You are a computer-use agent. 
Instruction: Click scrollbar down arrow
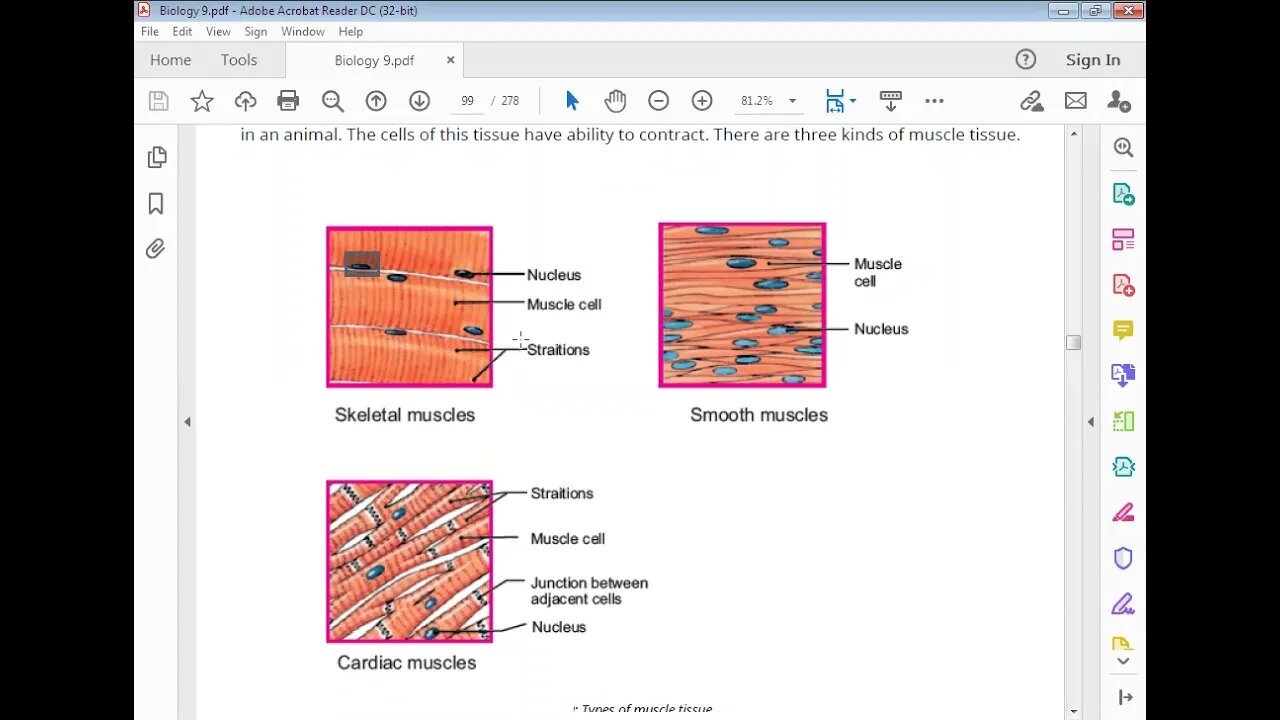tap(1074, 711)
